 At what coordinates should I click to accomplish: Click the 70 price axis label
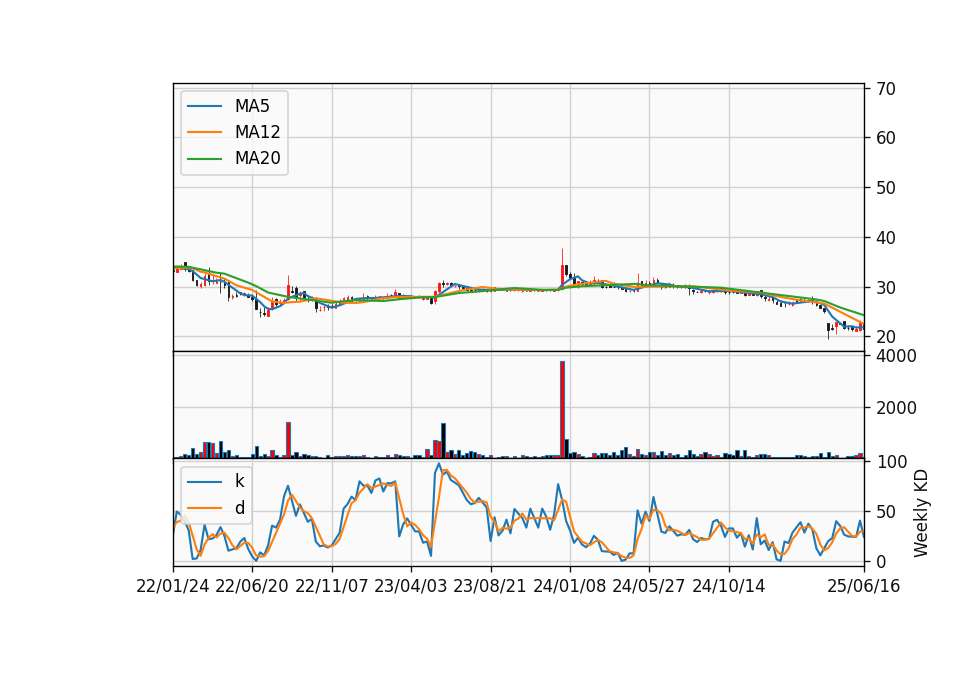pos(886,89)
